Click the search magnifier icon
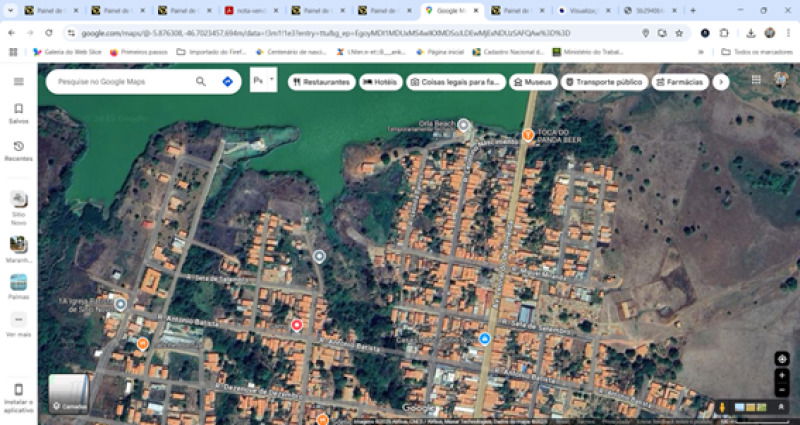The image size is (800, 425). pos(201,82)
